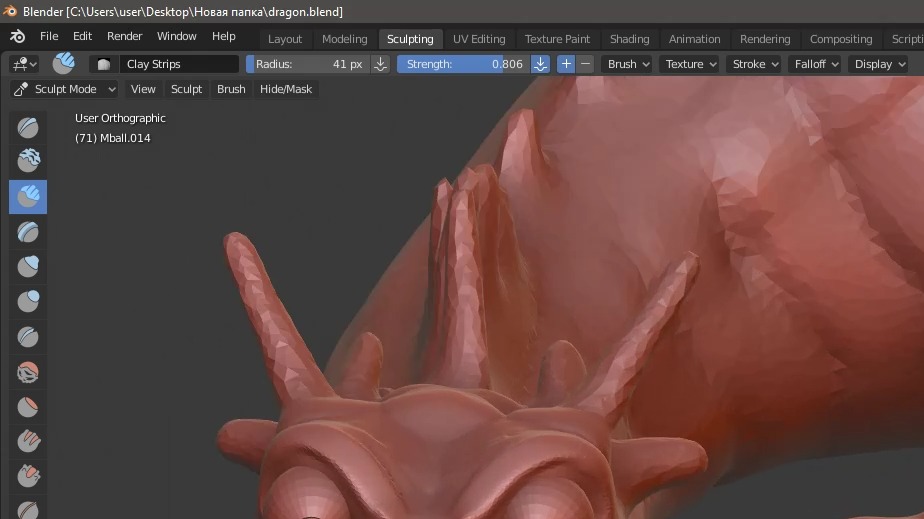Select the Smooth brush tool
Viewport: 924px width, 519px height.
[x=28, y=372]
